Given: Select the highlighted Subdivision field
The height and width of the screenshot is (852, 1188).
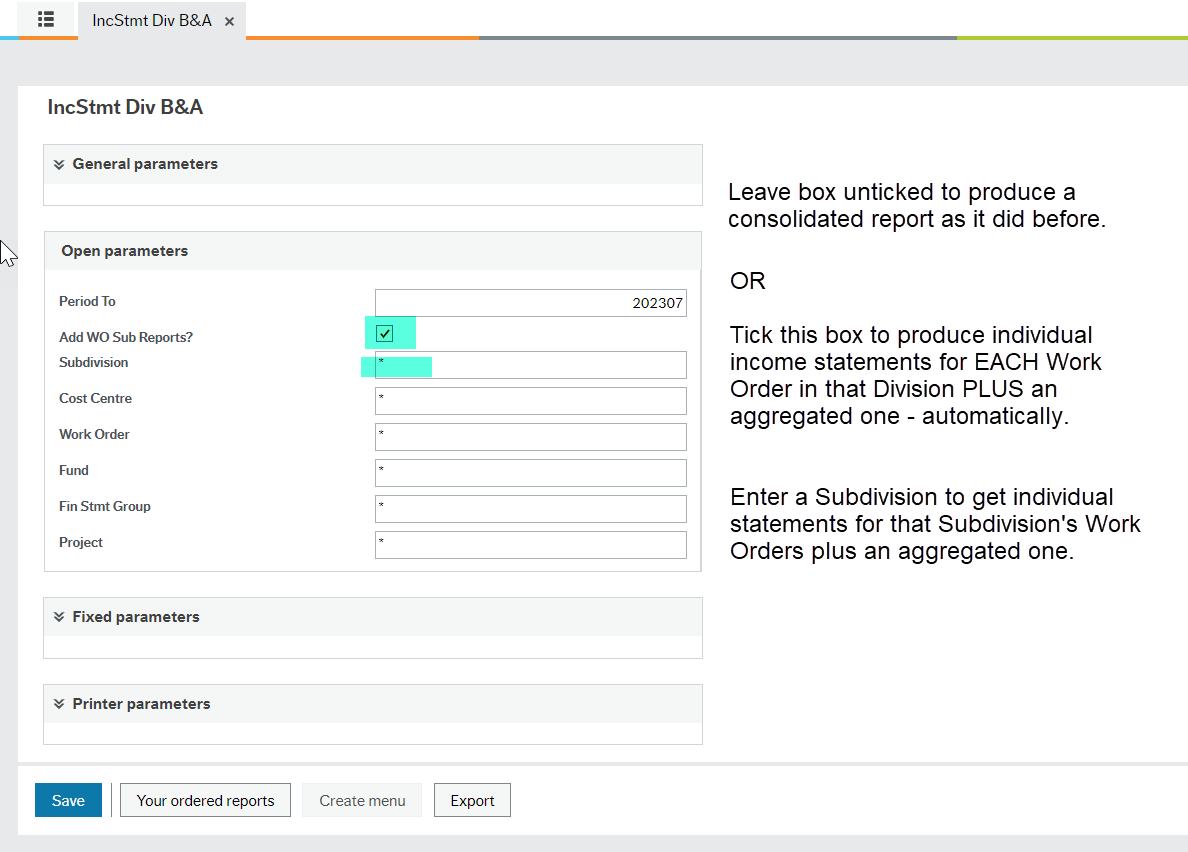Looking at the screenshot, I should click(x=529, y=365).
